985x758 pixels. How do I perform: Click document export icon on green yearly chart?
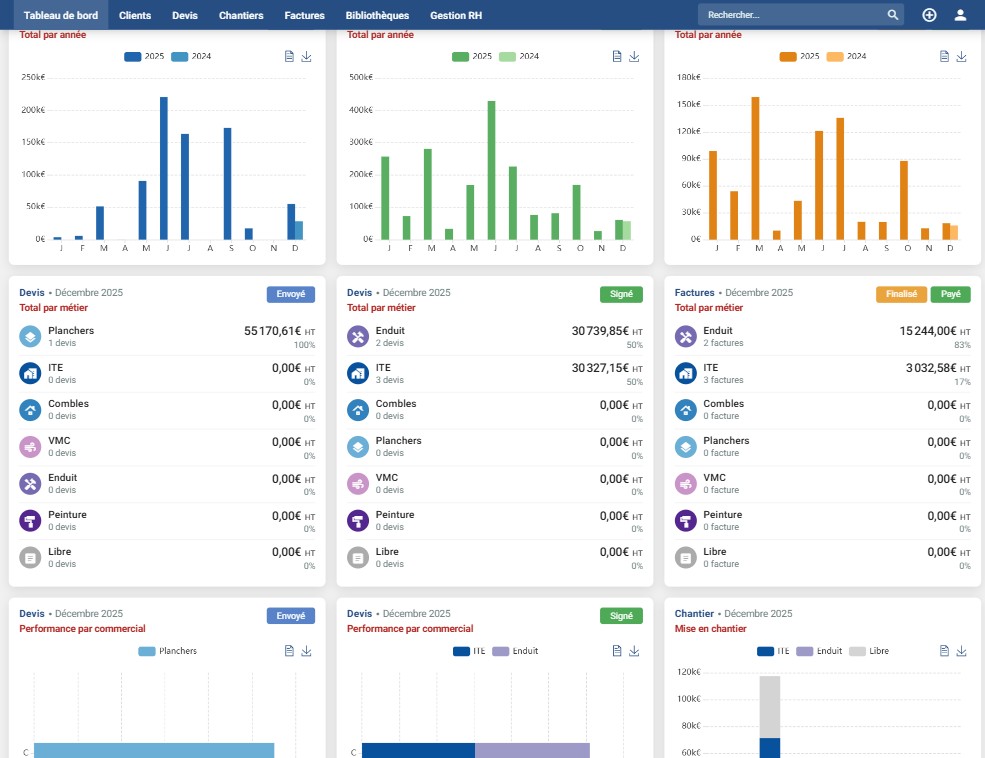(617, 57)
